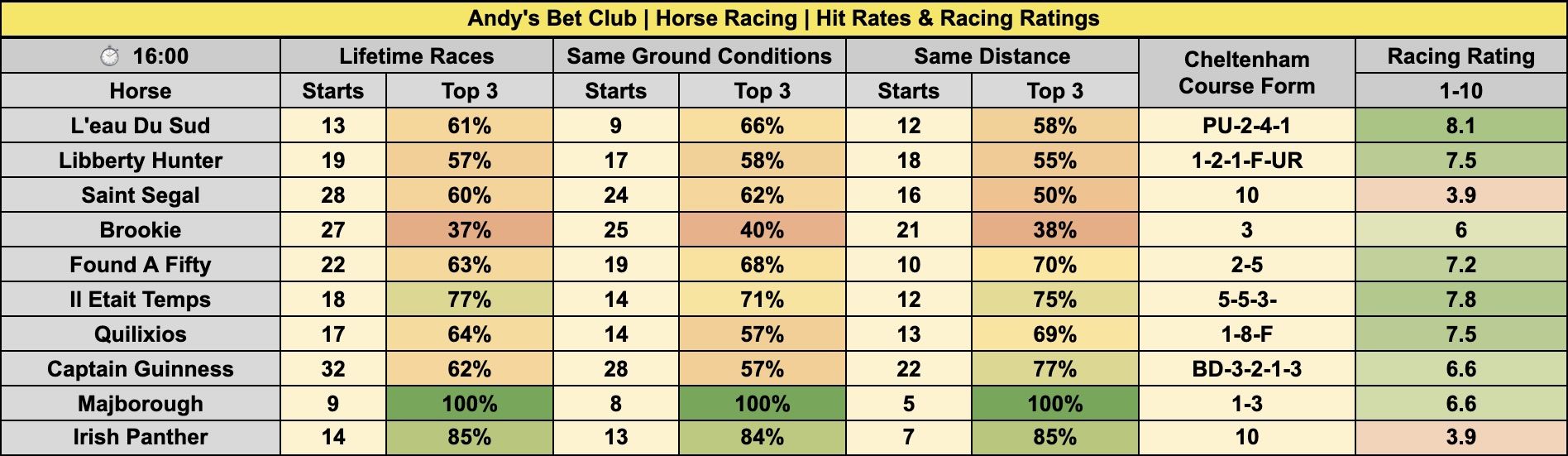Click Saint Segal's 3.9 racing rating
This screenshot has width=1568, height=456.
[x=1460, y=195]
